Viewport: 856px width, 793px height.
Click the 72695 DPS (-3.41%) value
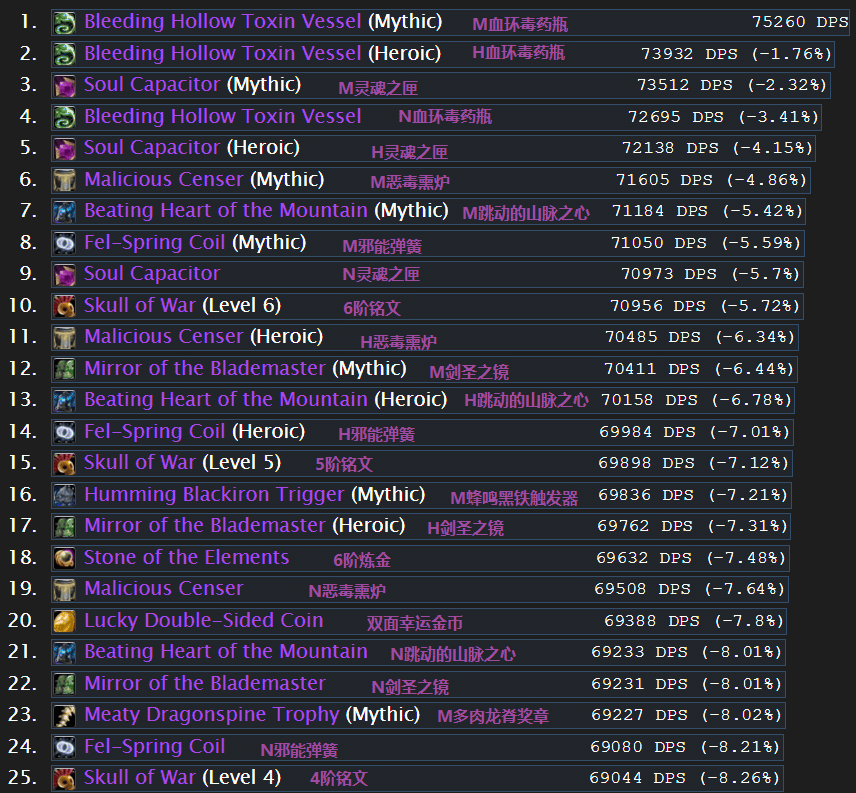tap(723, 117)
